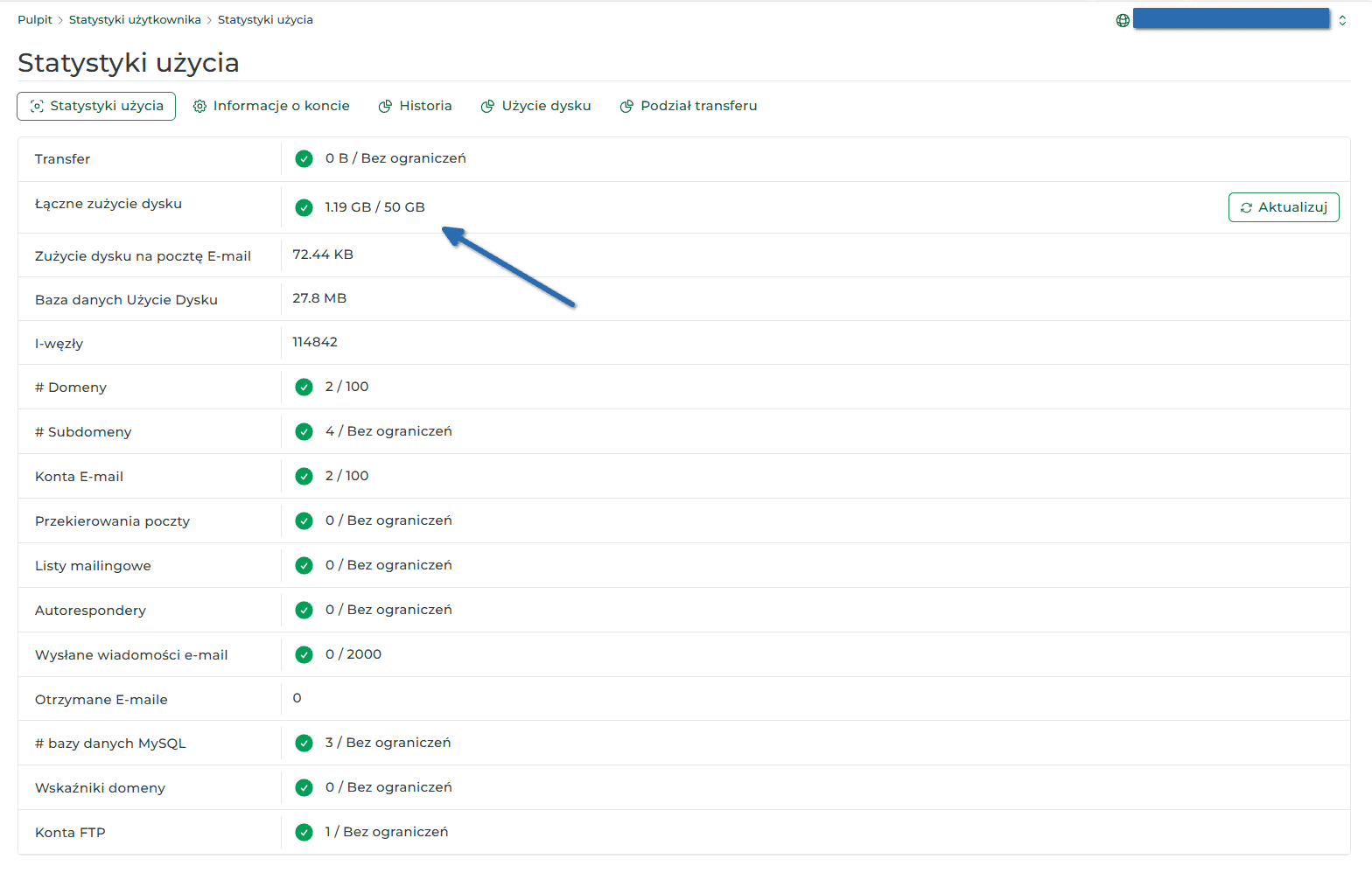Image resolution: width=1372 pixels, height=887 pixels.
Task: Click the green check icon in Transfer row
Action: (x=304, y=158)
